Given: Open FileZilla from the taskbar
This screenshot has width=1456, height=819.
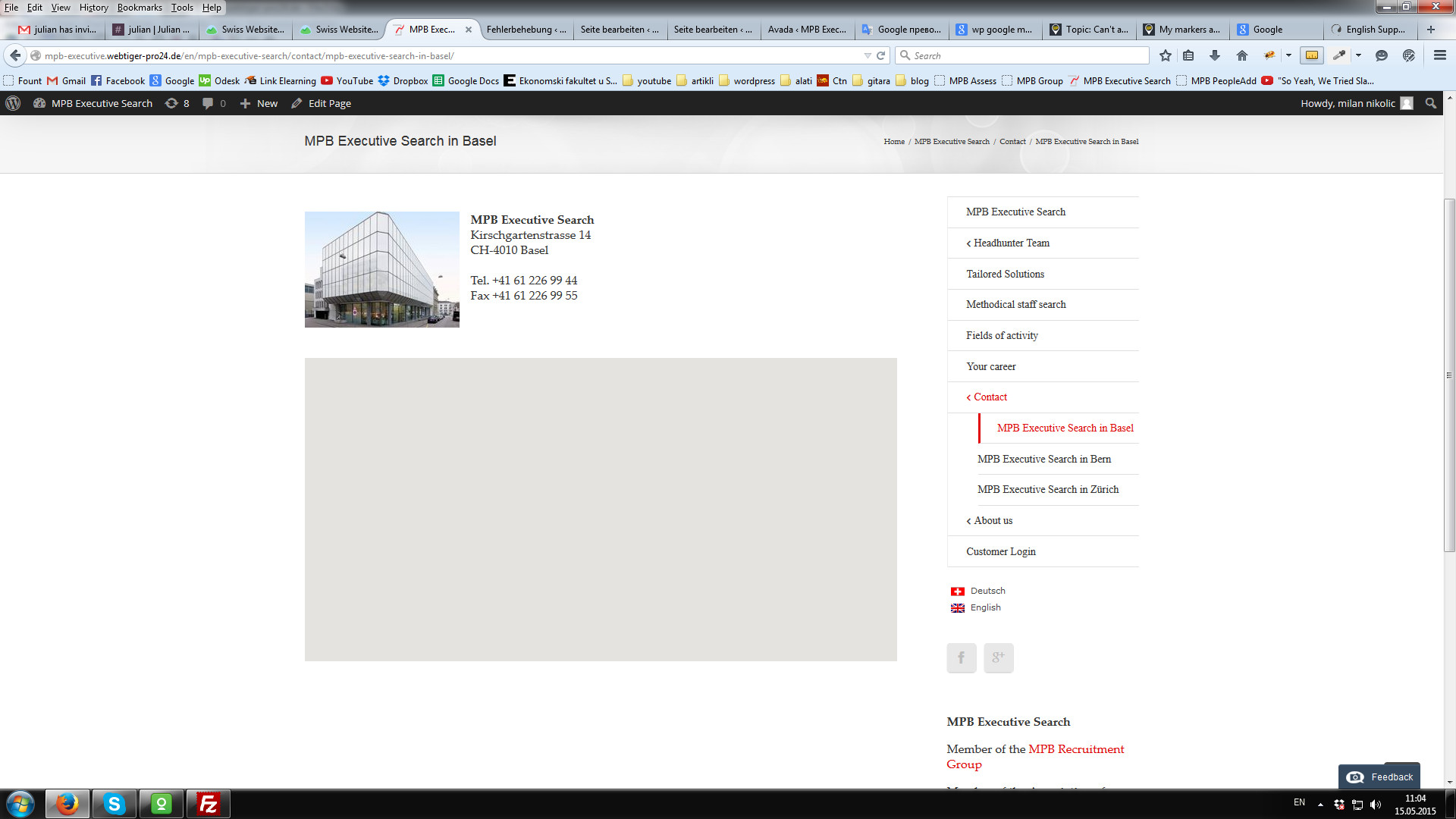Looking at the screenshot, I should coord(208,804).
